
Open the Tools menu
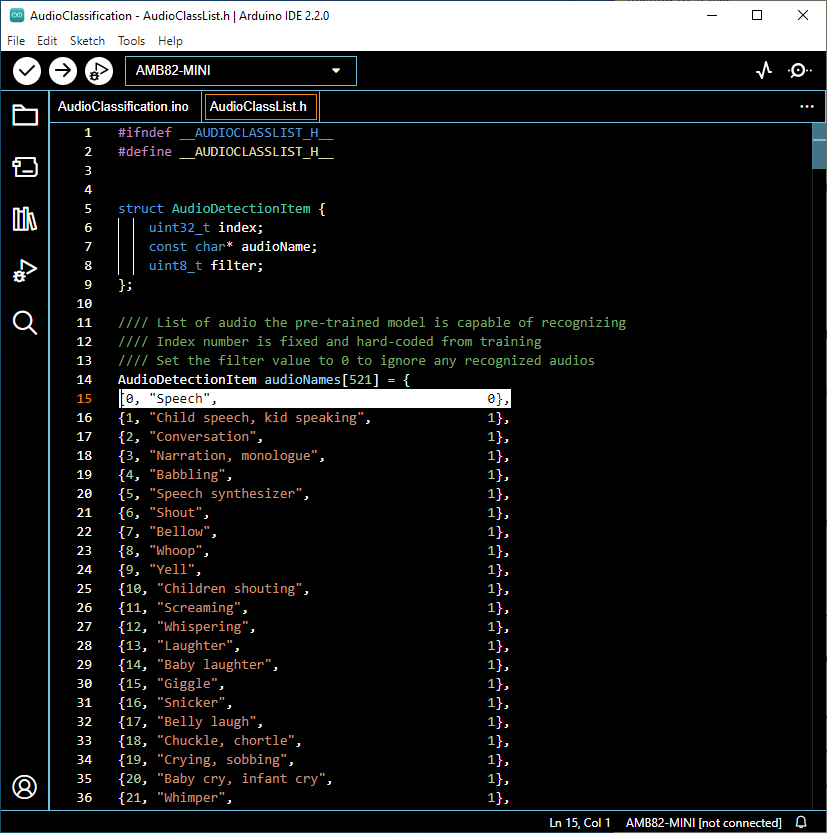click(131, 41)
